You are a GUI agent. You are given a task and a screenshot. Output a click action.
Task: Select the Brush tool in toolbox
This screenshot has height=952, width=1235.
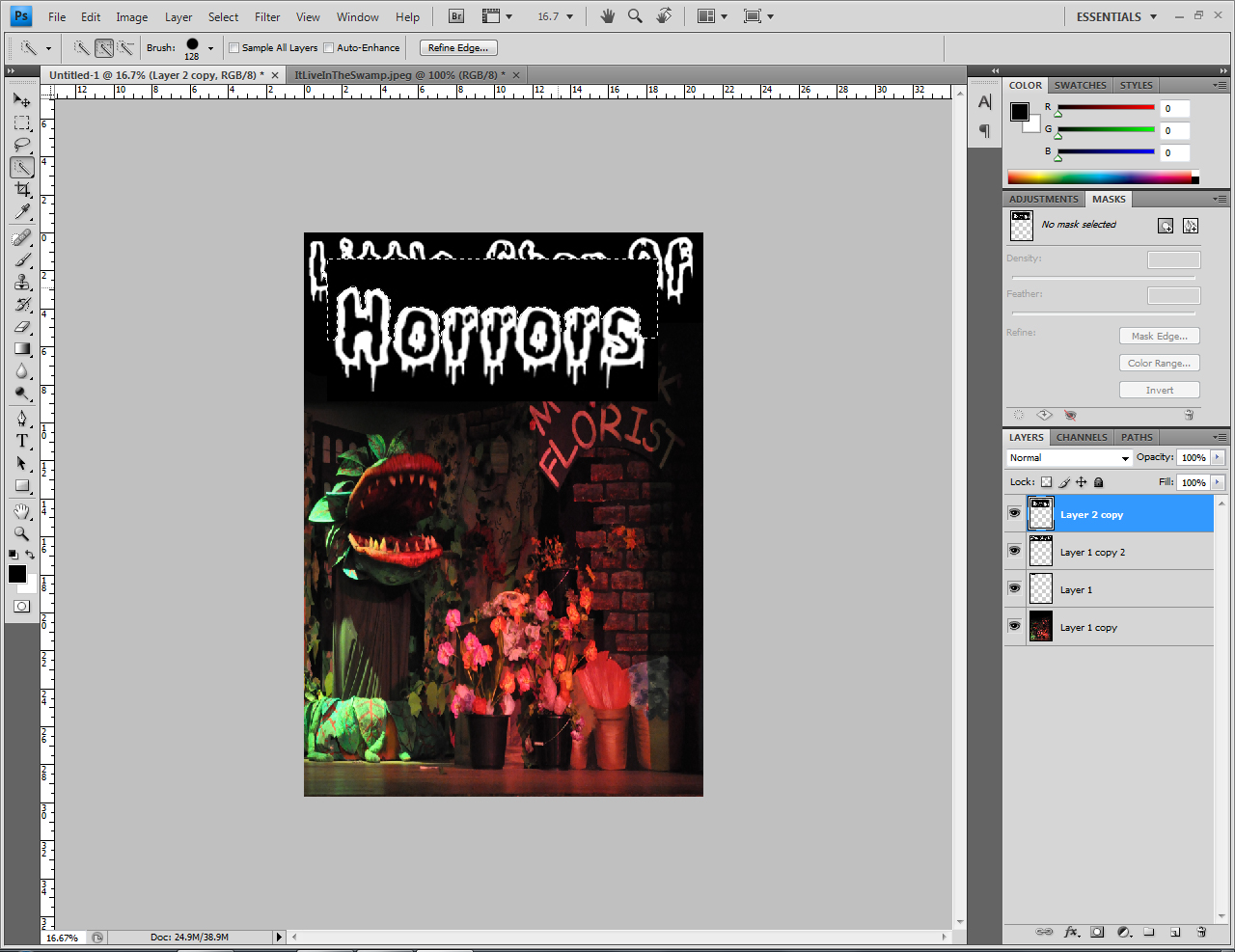point(22,259)
